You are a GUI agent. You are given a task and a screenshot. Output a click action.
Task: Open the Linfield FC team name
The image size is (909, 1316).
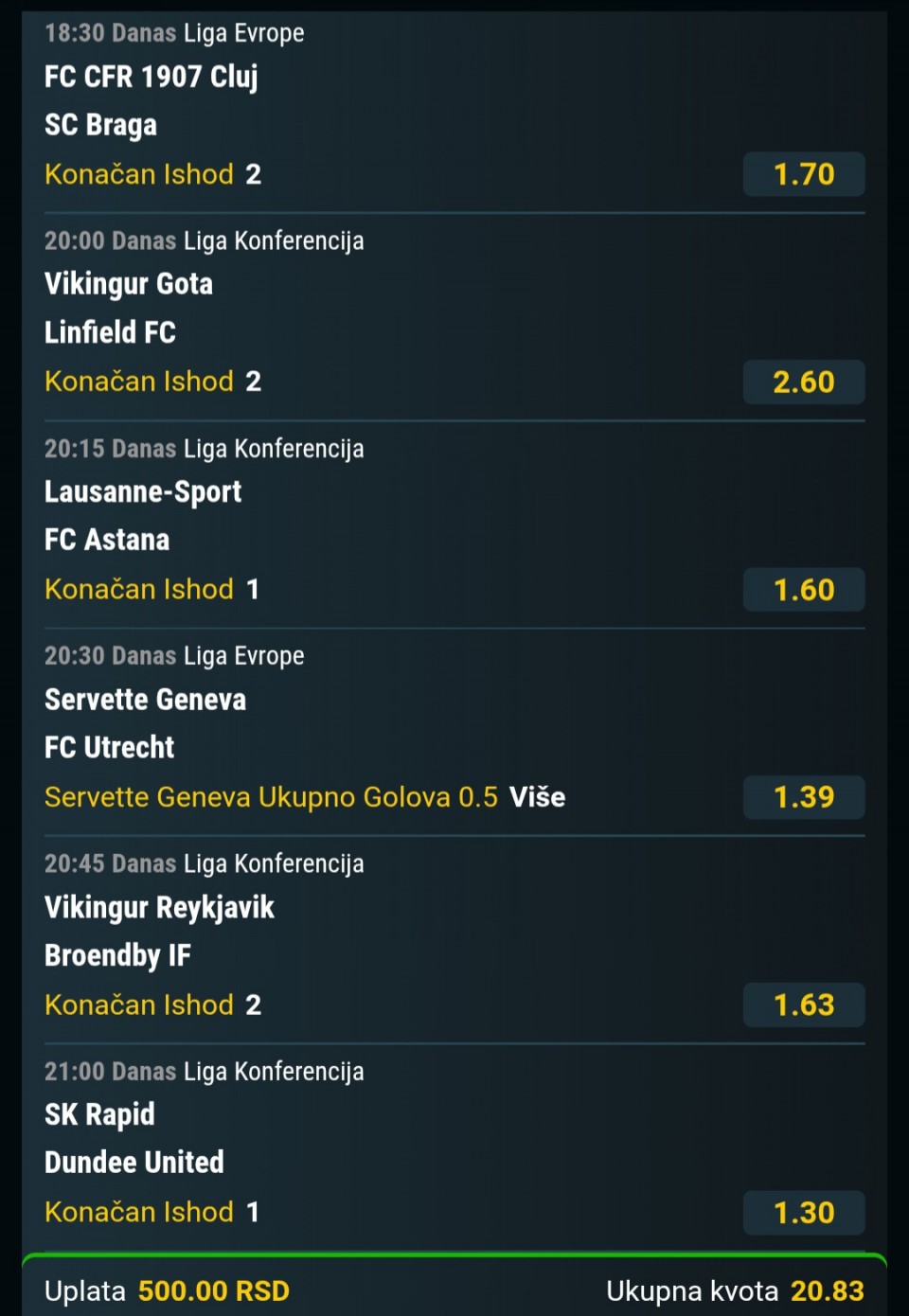coord(110,332)
